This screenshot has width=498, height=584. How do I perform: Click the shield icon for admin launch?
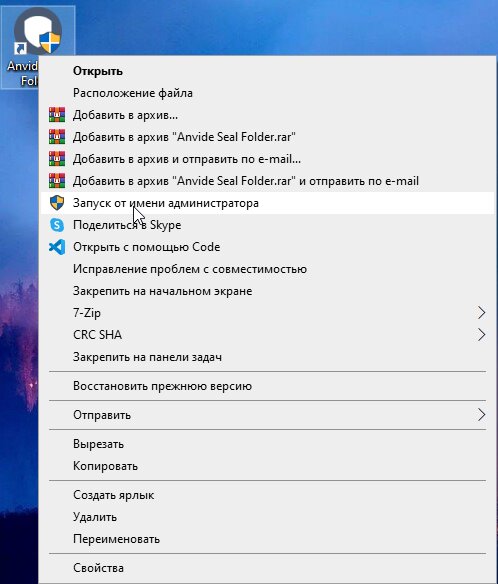pyautogui.click(x=57, y=203)
